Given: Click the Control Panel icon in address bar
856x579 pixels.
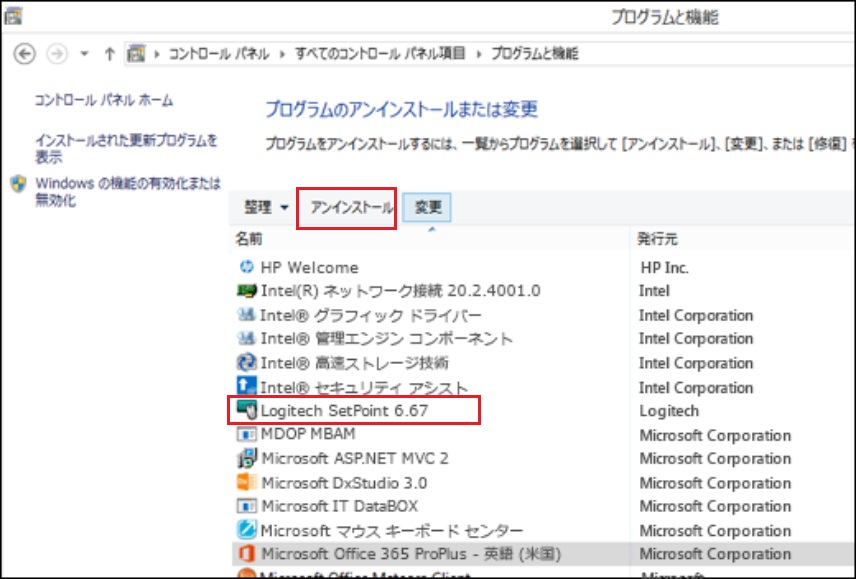Looking at the screenshot, I should click(x=136, y=53).
